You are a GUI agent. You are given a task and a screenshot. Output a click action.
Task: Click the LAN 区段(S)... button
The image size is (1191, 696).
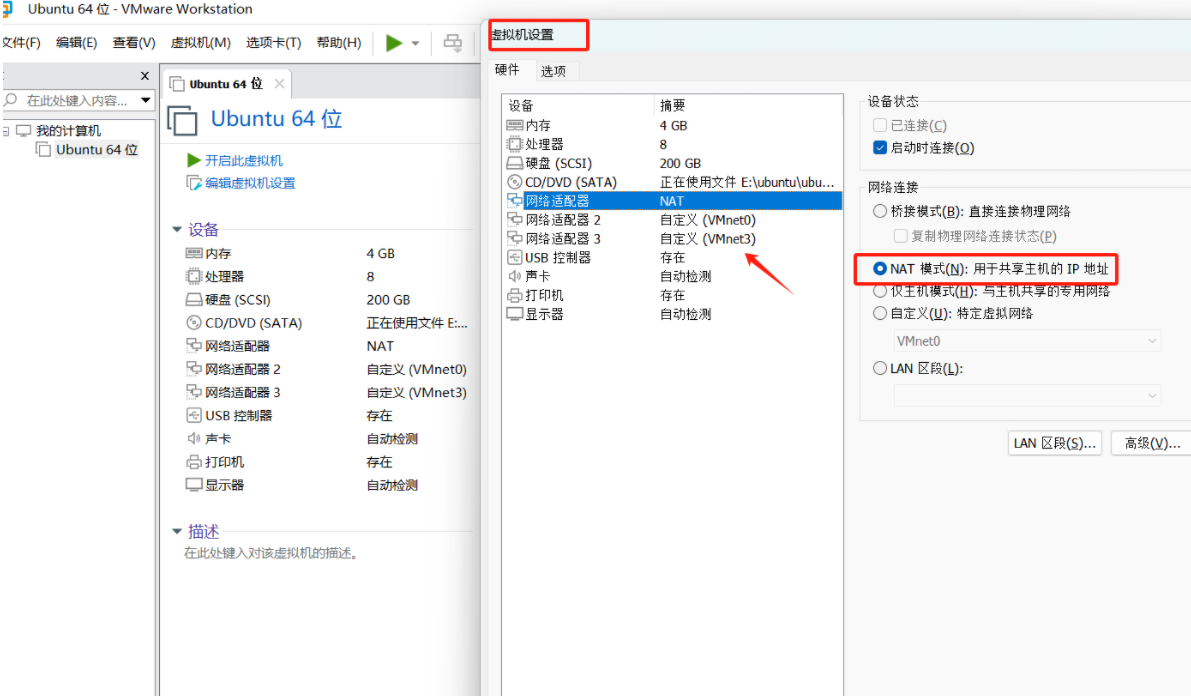click(1054, 443)
